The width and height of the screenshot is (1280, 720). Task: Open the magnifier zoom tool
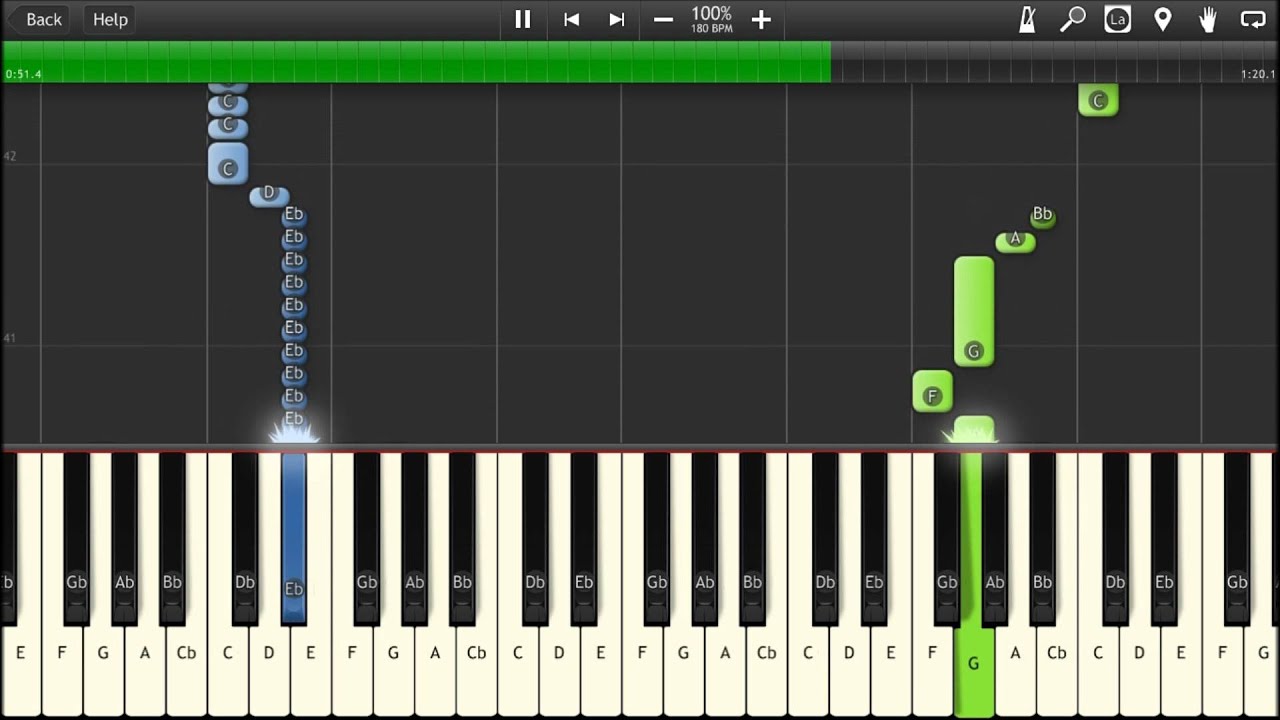(1073, 19)
